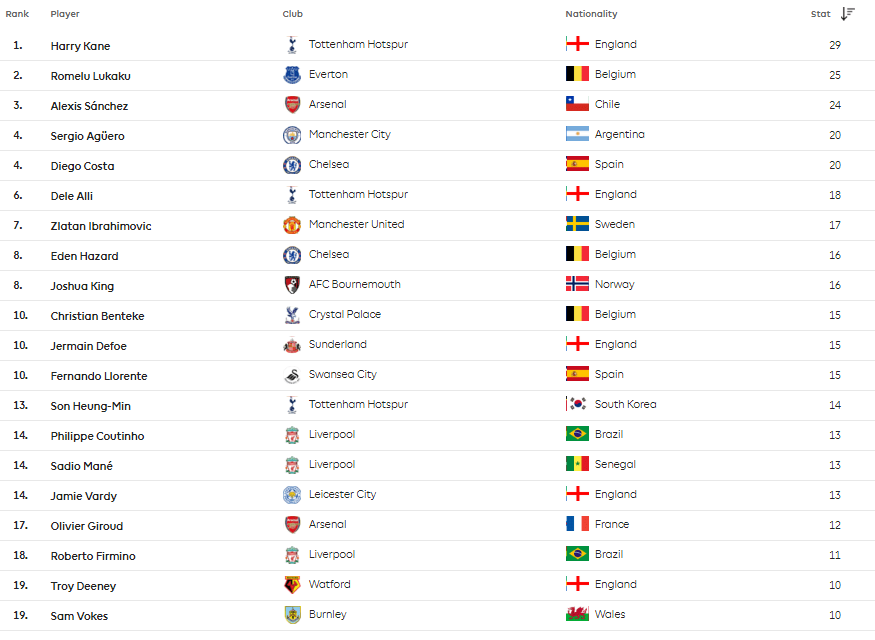Click the South Korea flag icon

click(x=577, y=404)
